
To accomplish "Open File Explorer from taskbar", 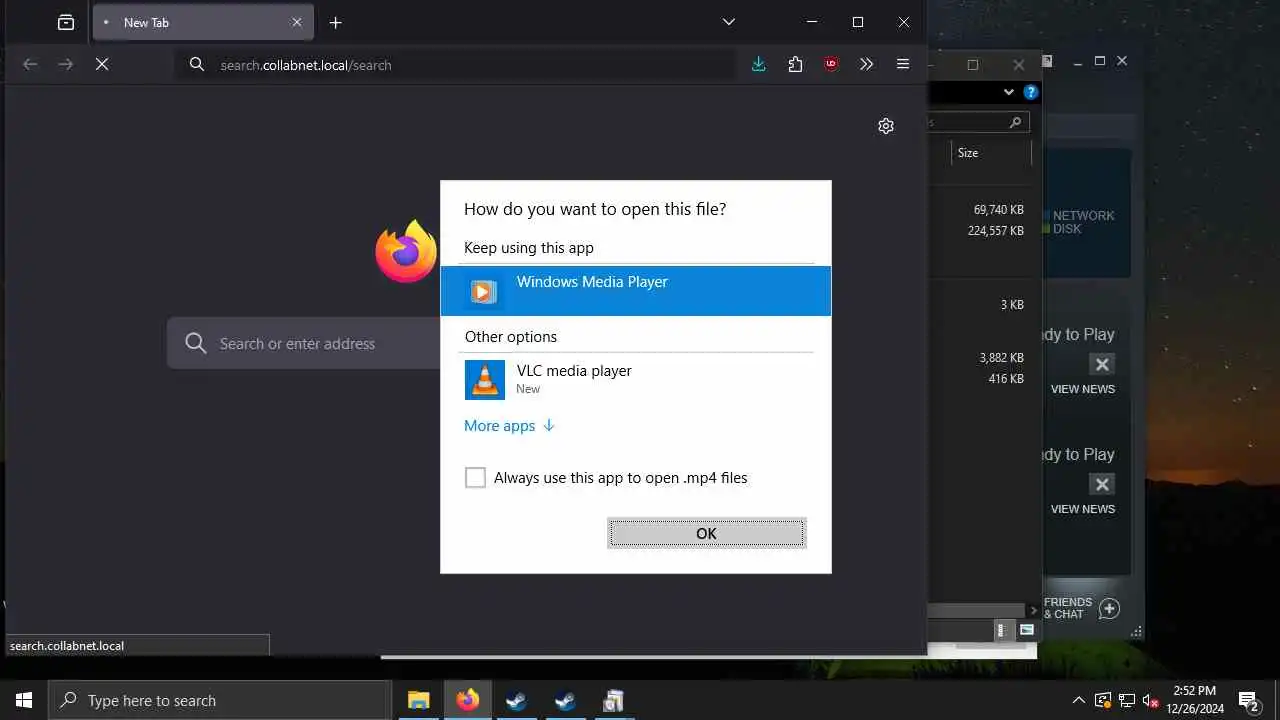I will (419, 700).
